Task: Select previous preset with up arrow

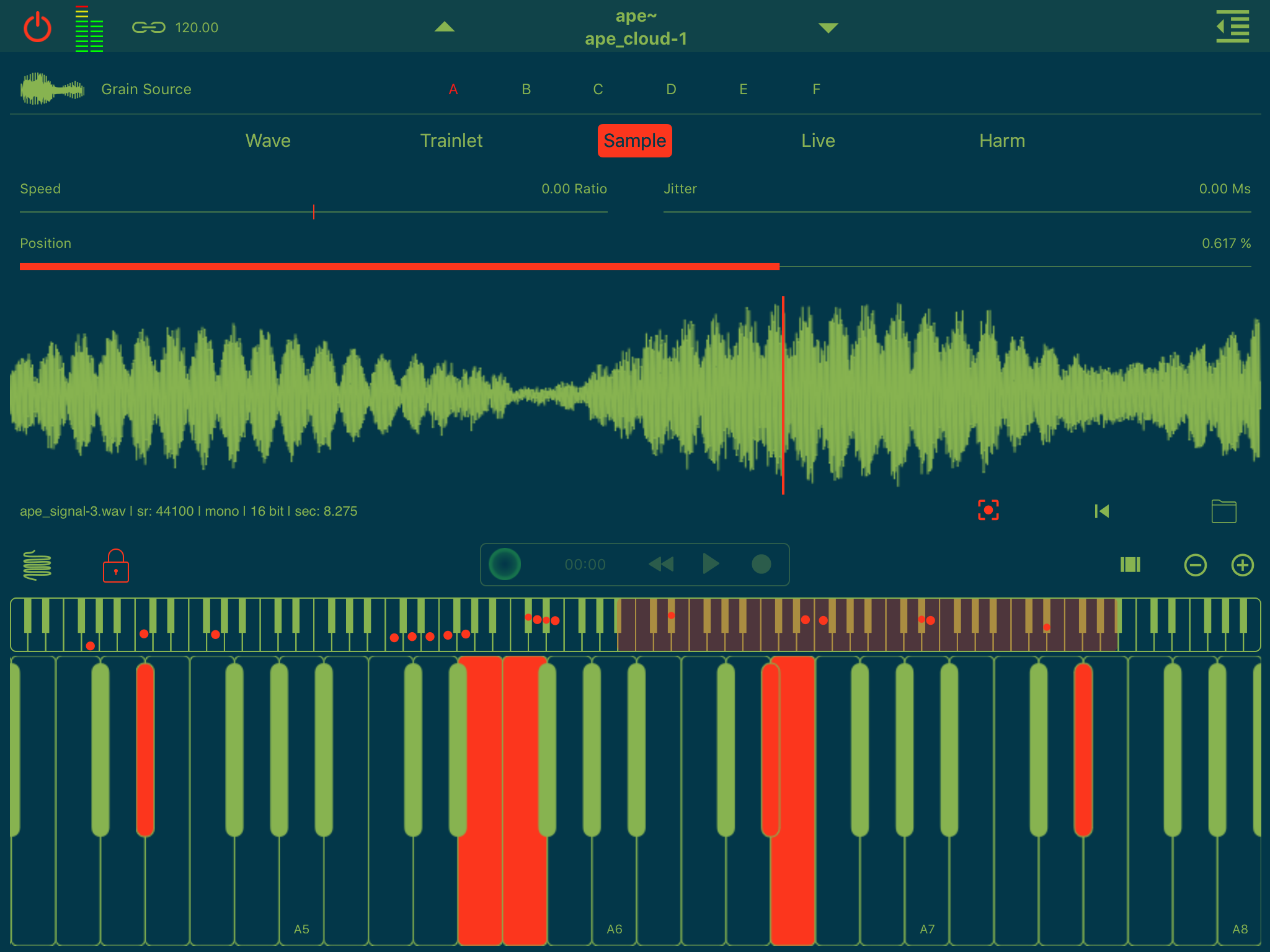Action: 444,27
